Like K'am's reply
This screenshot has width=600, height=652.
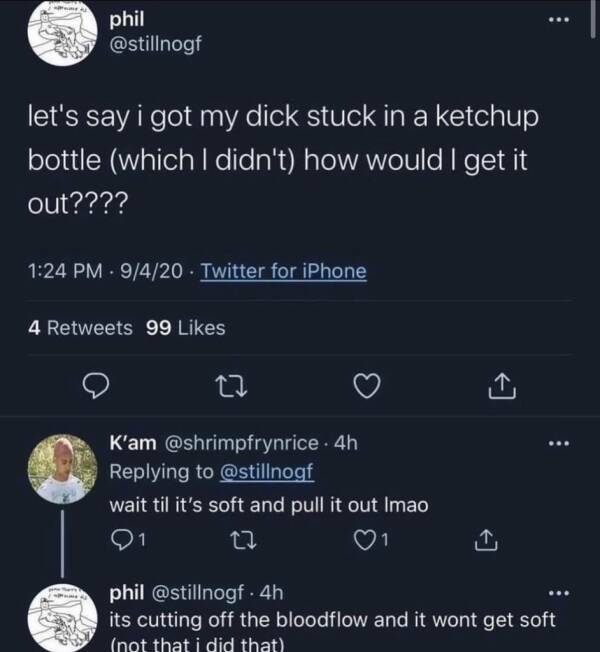click(x=367, y=542)
